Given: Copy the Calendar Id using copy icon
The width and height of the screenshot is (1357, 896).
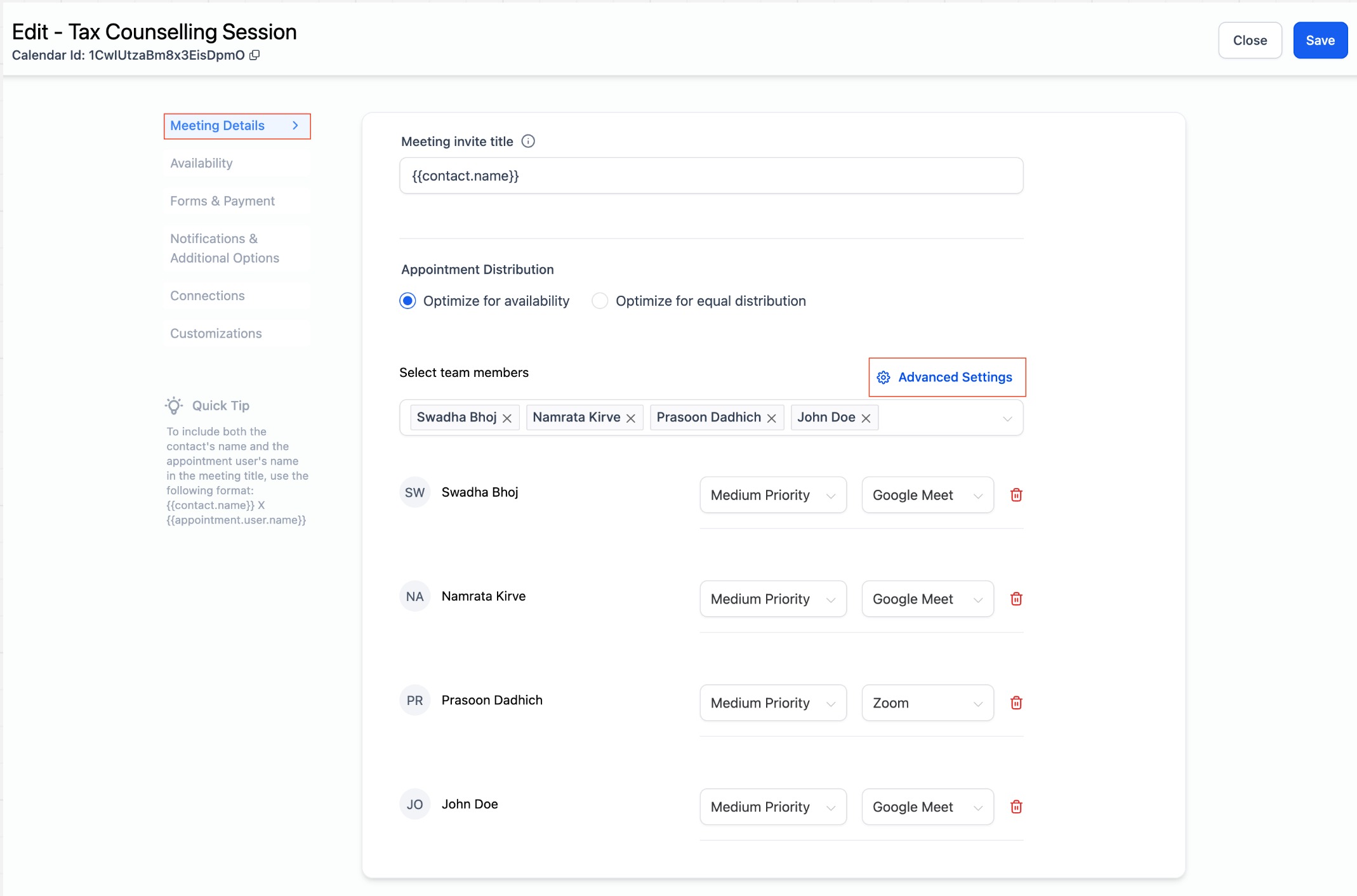Looking at the screenshot, I should click(x=255, y=55).
